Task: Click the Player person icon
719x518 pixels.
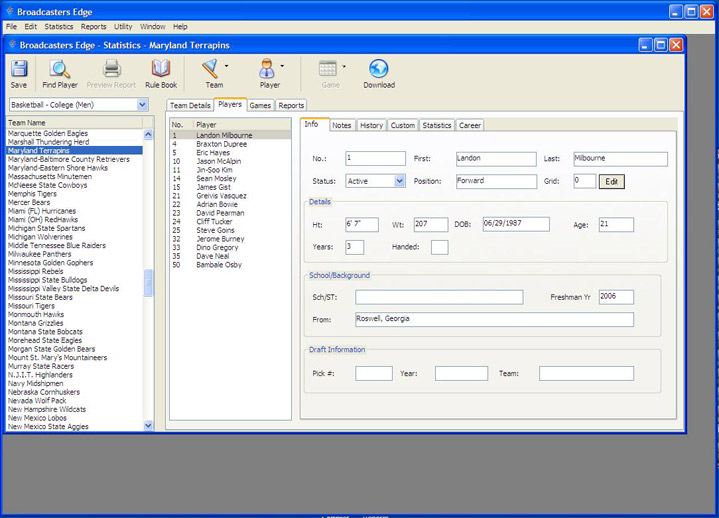Action: click(266, 69)
